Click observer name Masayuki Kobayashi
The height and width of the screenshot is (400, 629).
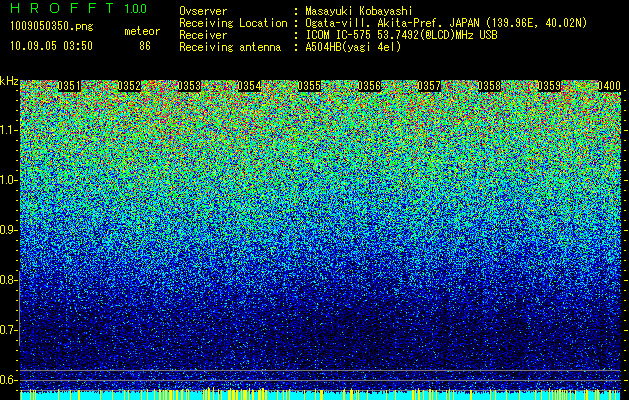pyautogui.click(x=359, y=11)
